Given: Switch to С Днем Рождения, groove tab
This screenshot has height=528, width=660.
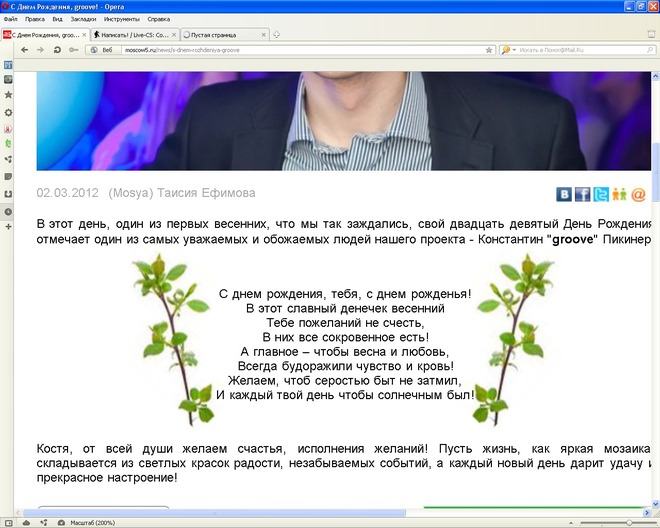Looking at the screenshot, I should pyautogui.click(x=45, y=35).
